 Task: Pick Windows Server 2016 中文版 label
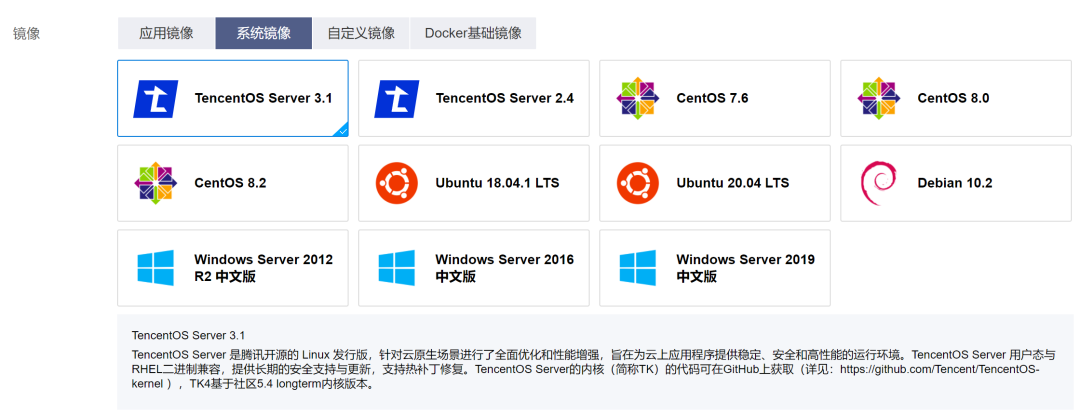pos(505,268)
